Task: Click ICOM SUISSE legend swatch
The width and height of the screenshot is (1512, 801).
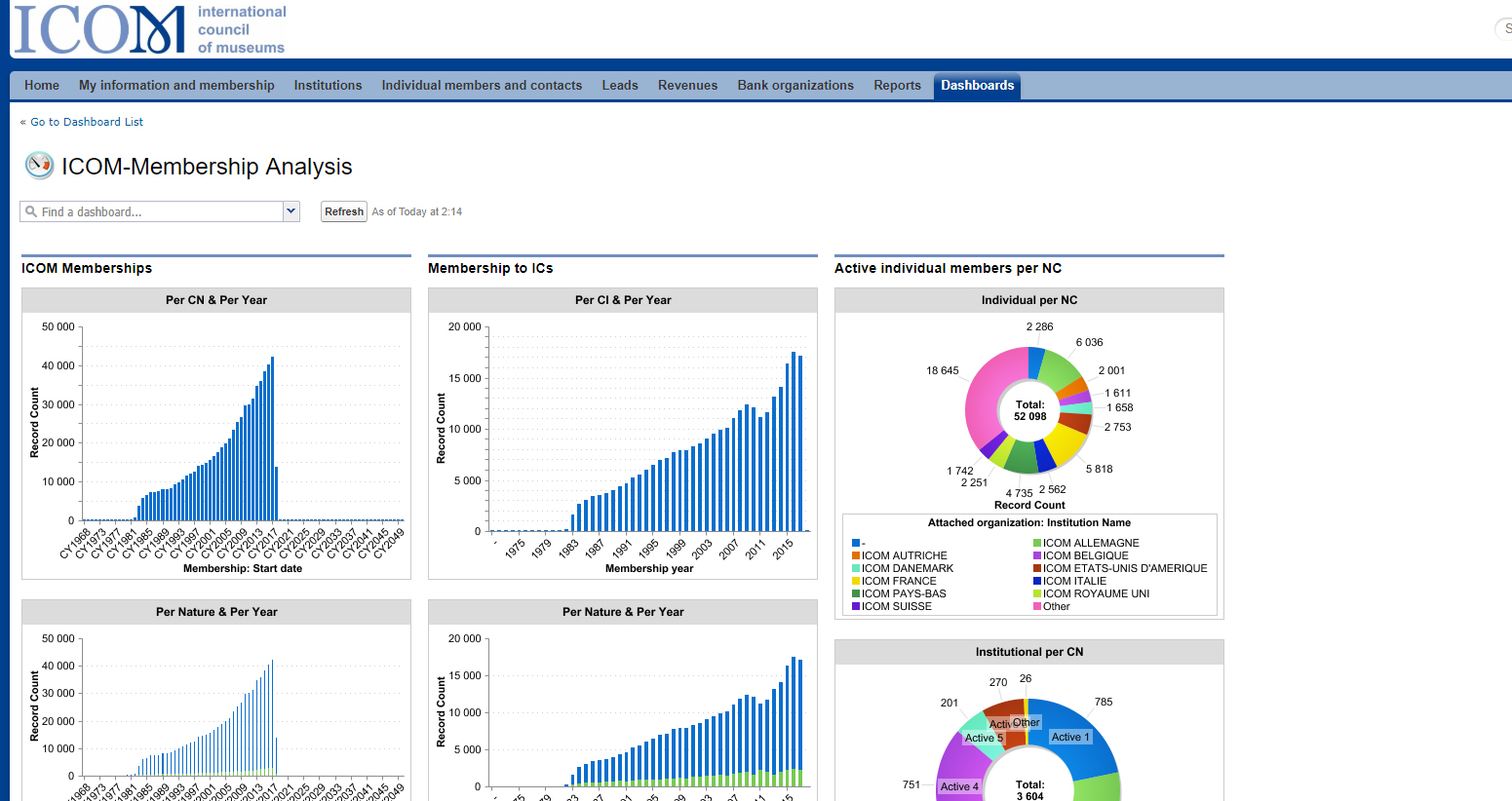Action: [856, 606]
